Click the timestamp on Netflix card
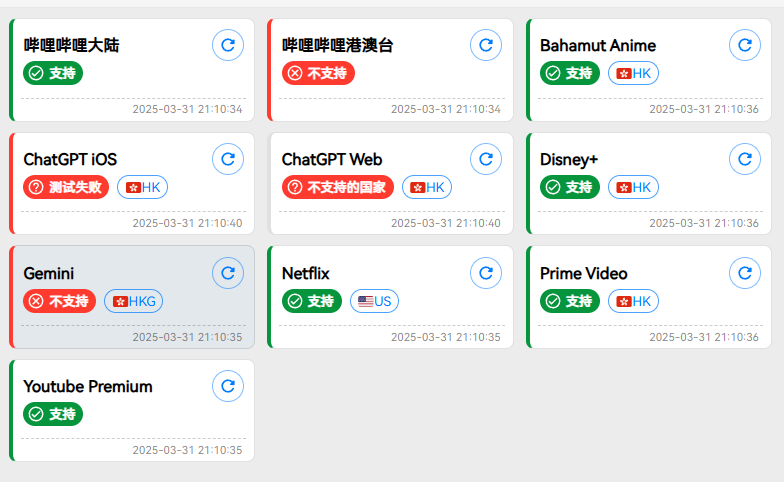This screenshot has height=482, width=784. (x=446, y=337)
